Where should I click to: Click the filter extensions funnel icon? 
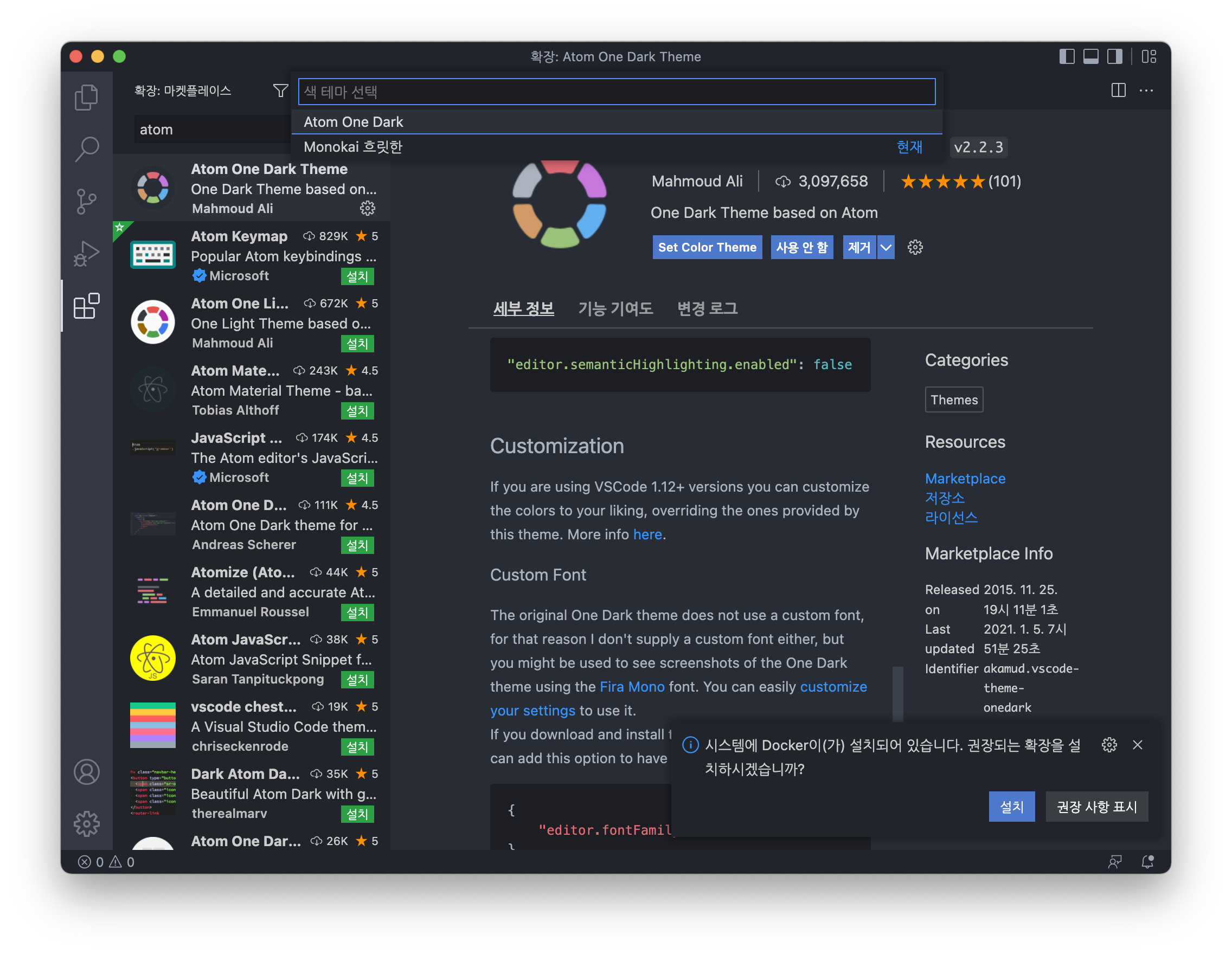280,91
